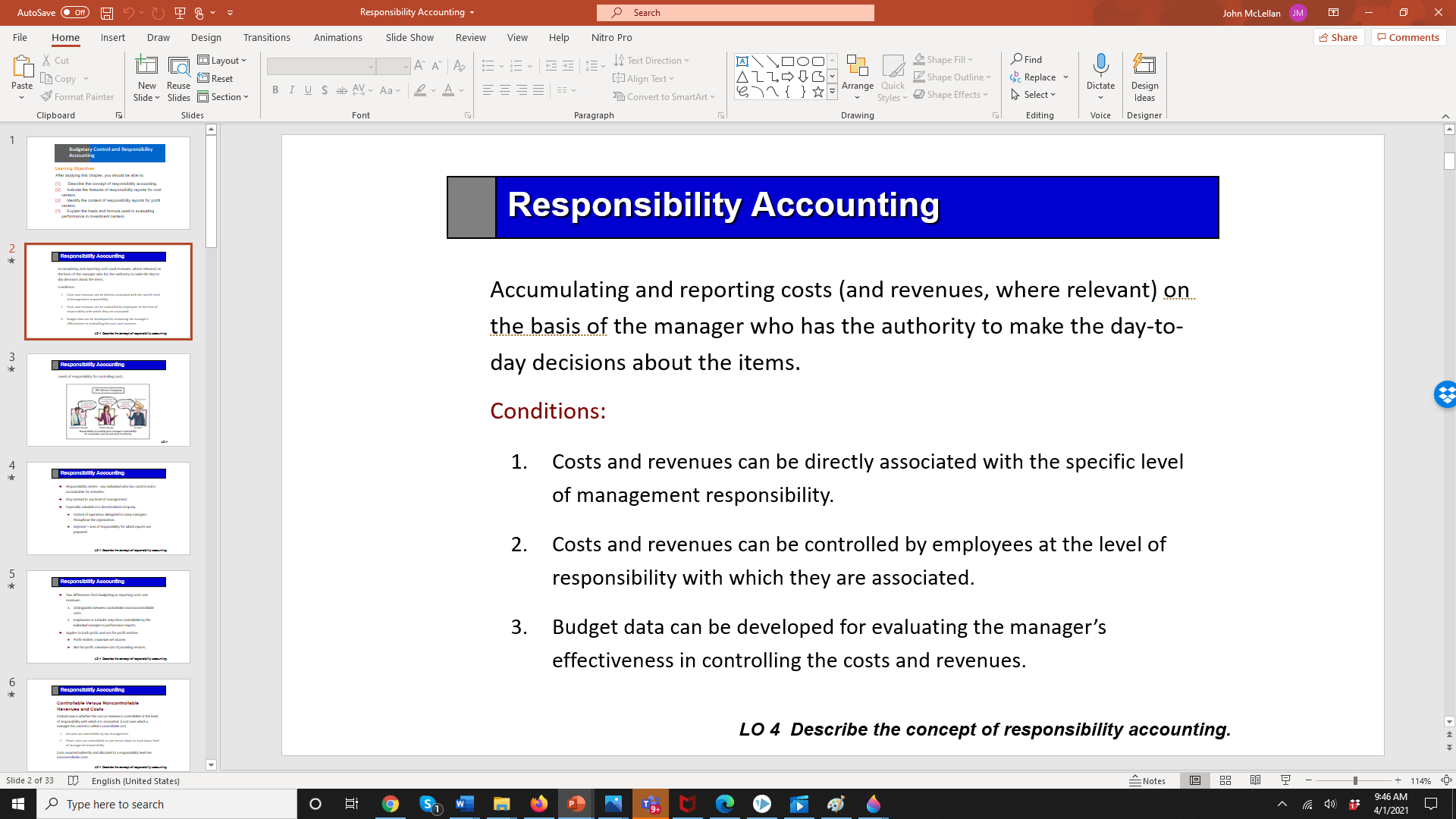Fit slide to current window icon
1456x819 pixels.
coord(1446,780)
